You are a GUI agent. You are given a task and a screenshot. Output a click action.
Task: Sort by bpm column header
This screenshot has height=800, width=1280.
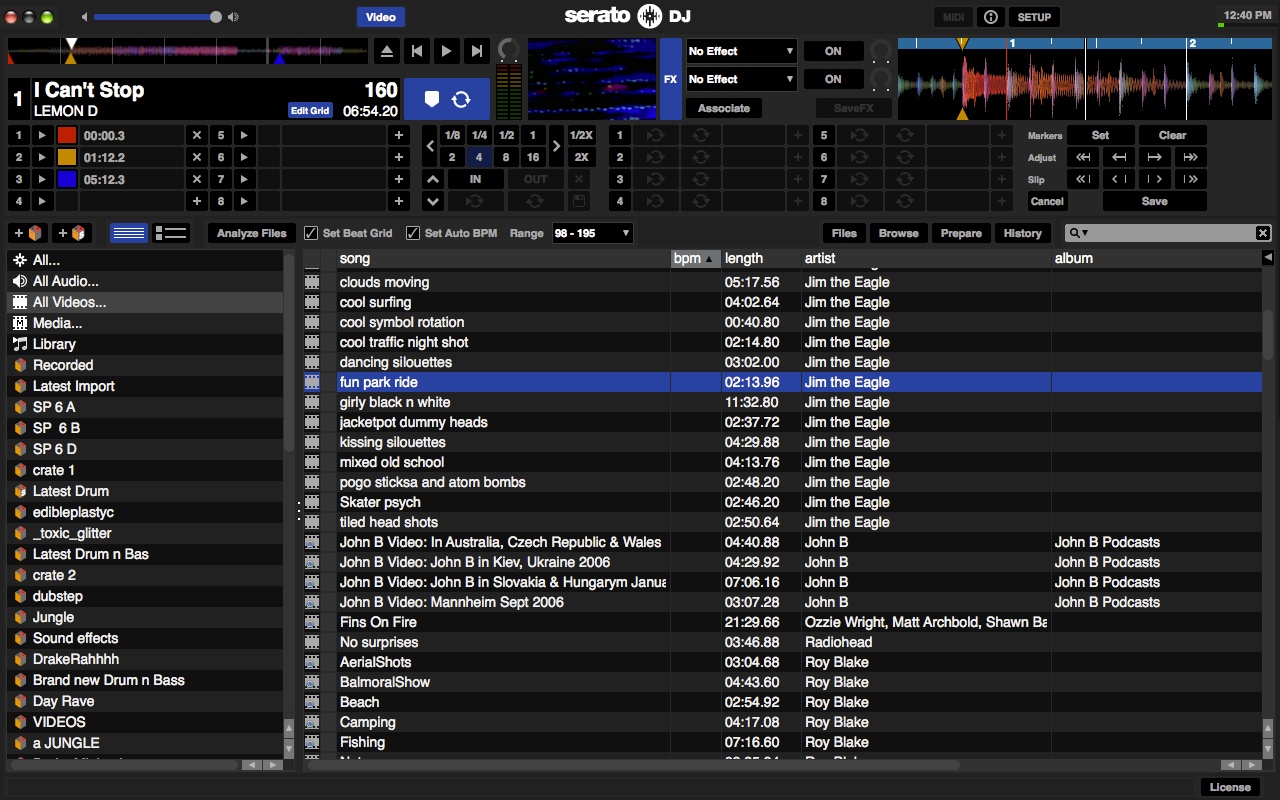click(694, 258)
